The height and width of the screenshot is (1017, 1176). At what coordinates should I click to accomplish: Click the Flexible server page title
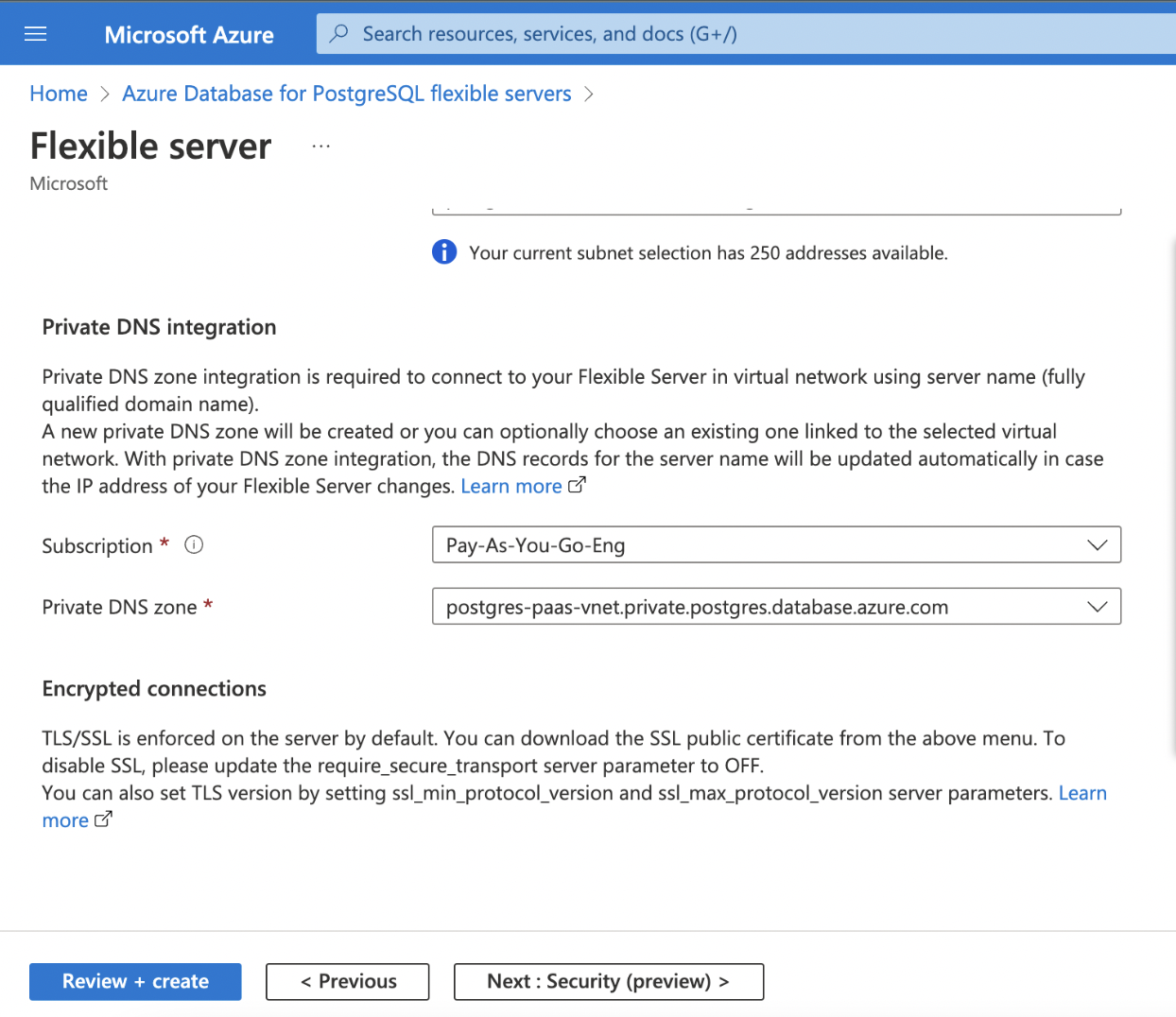pyautogui.click(x=151, y=147)
